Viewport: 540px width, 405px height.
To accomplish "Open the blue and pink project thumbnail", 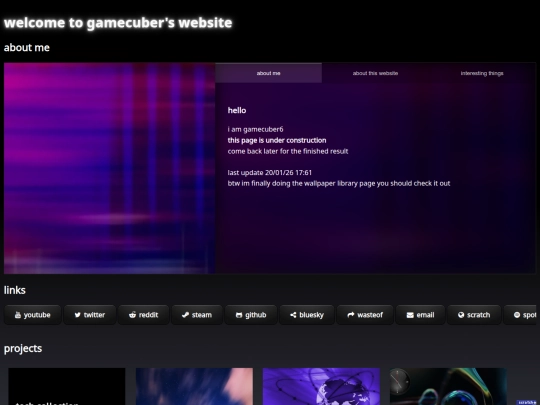I will [194, 386].
